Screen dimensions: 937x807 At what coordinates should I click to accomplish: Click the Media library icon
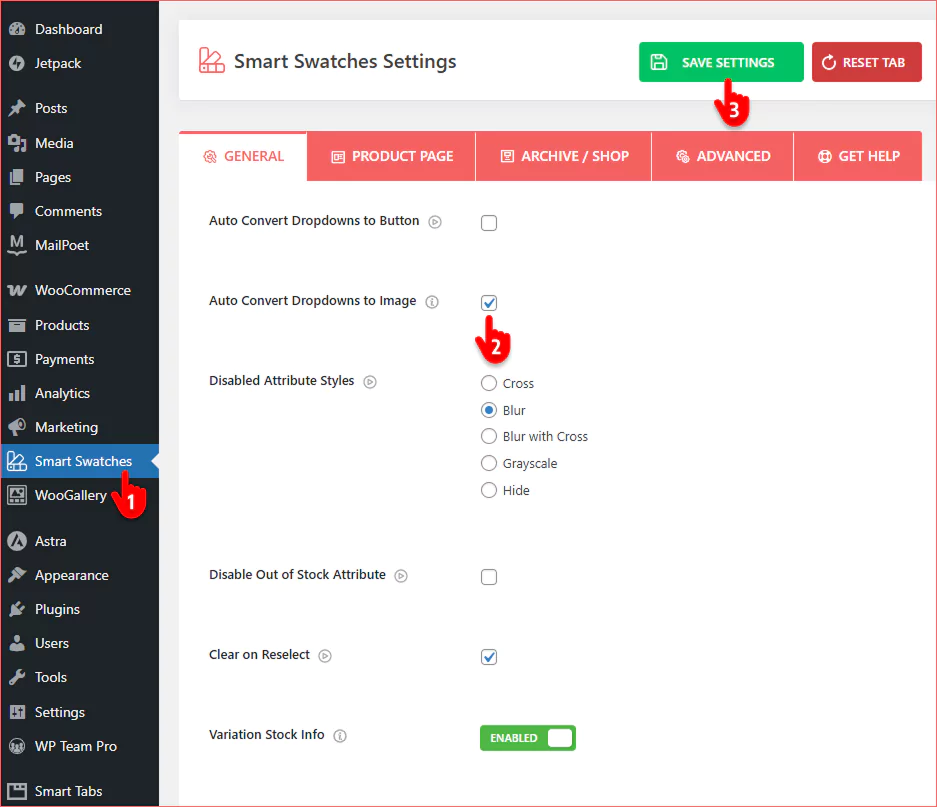[17, 143]
